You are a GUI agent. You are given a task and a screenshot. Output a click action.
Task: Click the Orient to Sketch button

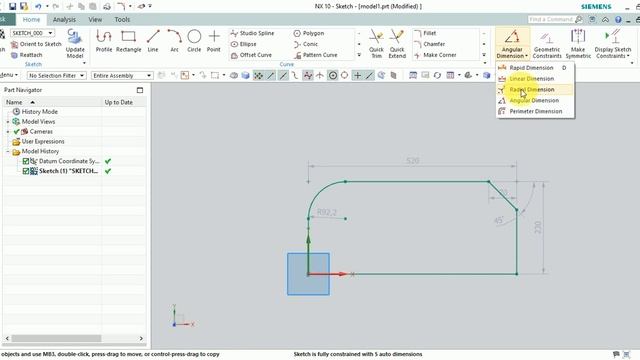[x=36, y=44]
